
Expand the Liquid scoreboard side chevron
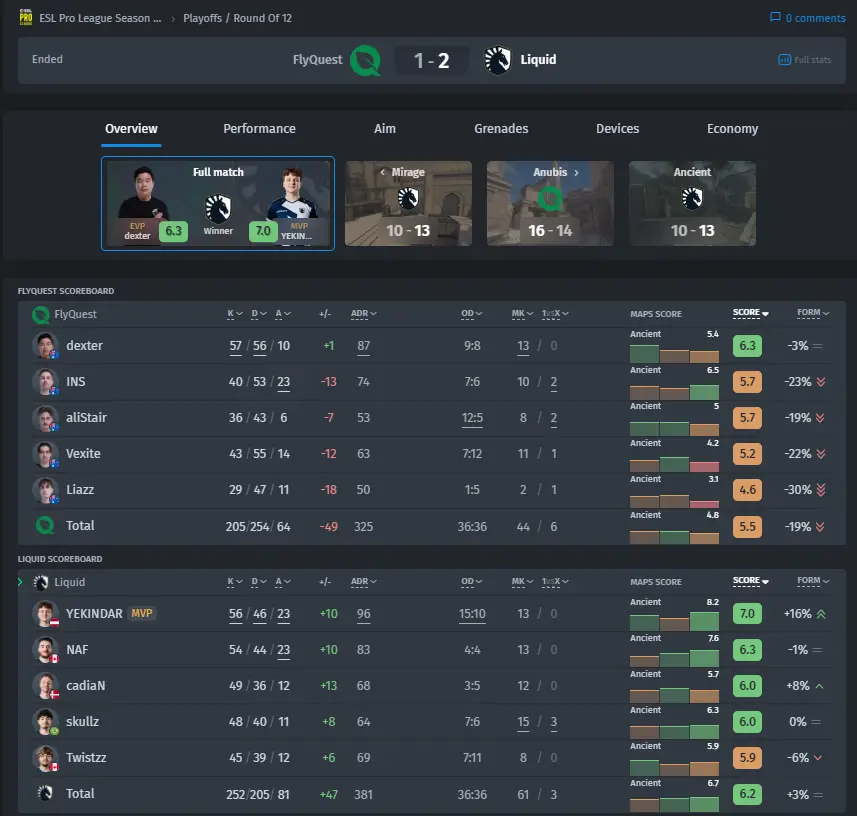click(x=20, y=582)
